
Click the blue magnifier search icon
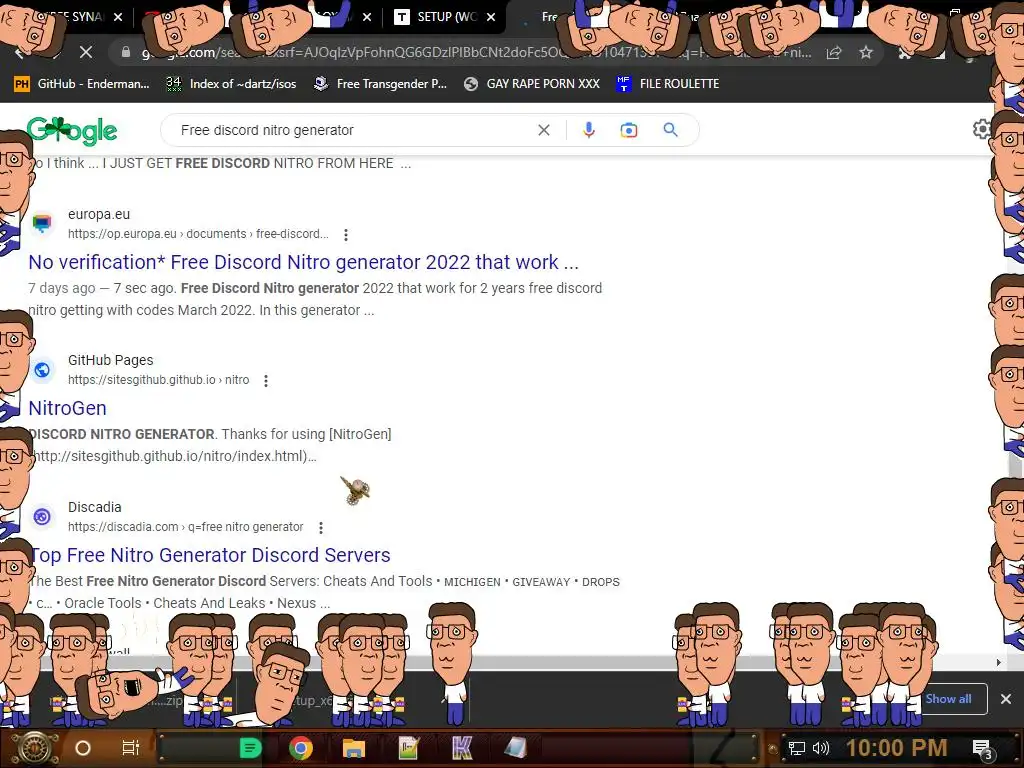pyautogui.click(x=670, y=130)
